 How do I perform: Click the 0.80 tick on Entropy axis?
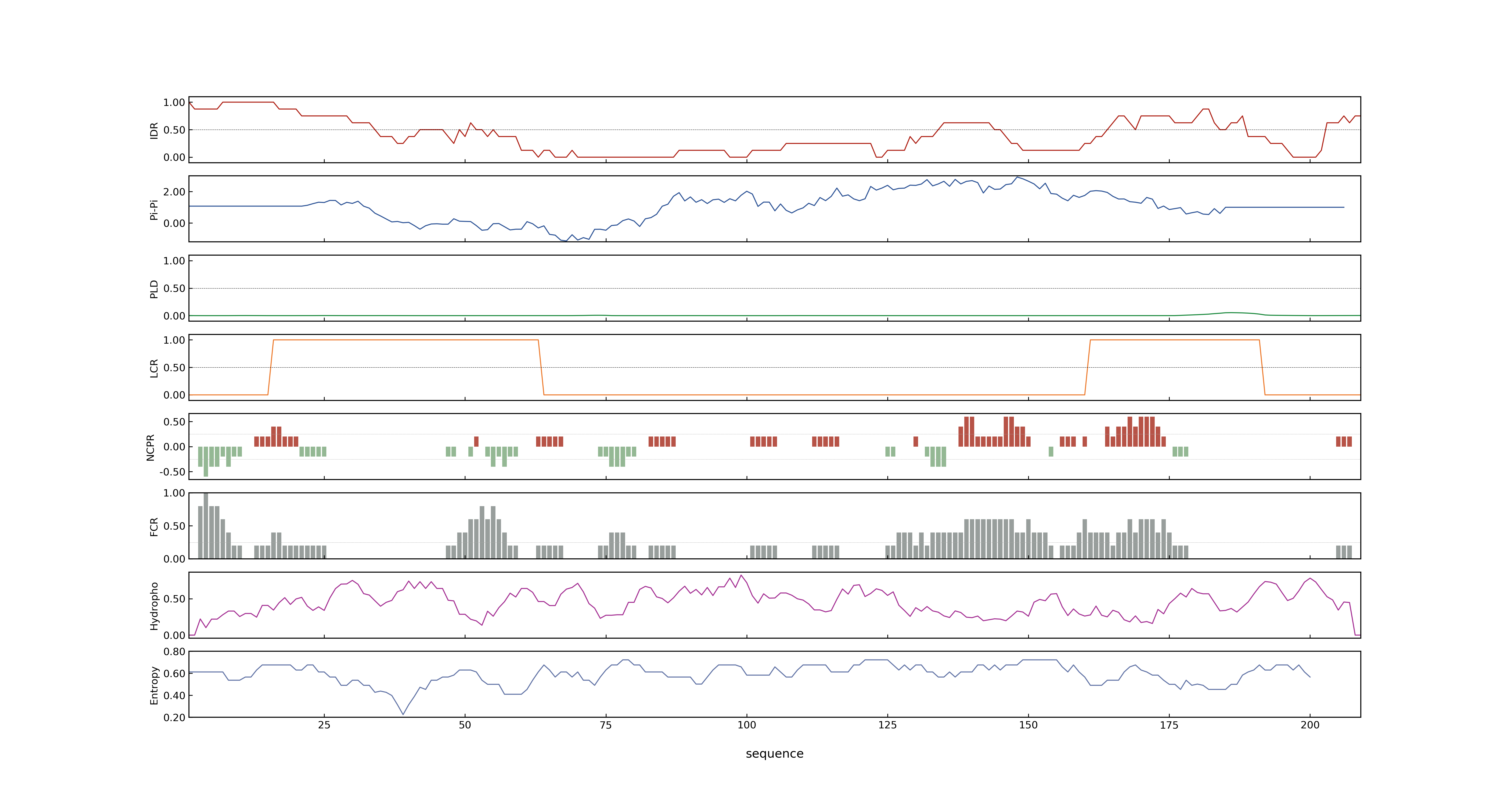[174, 652]
